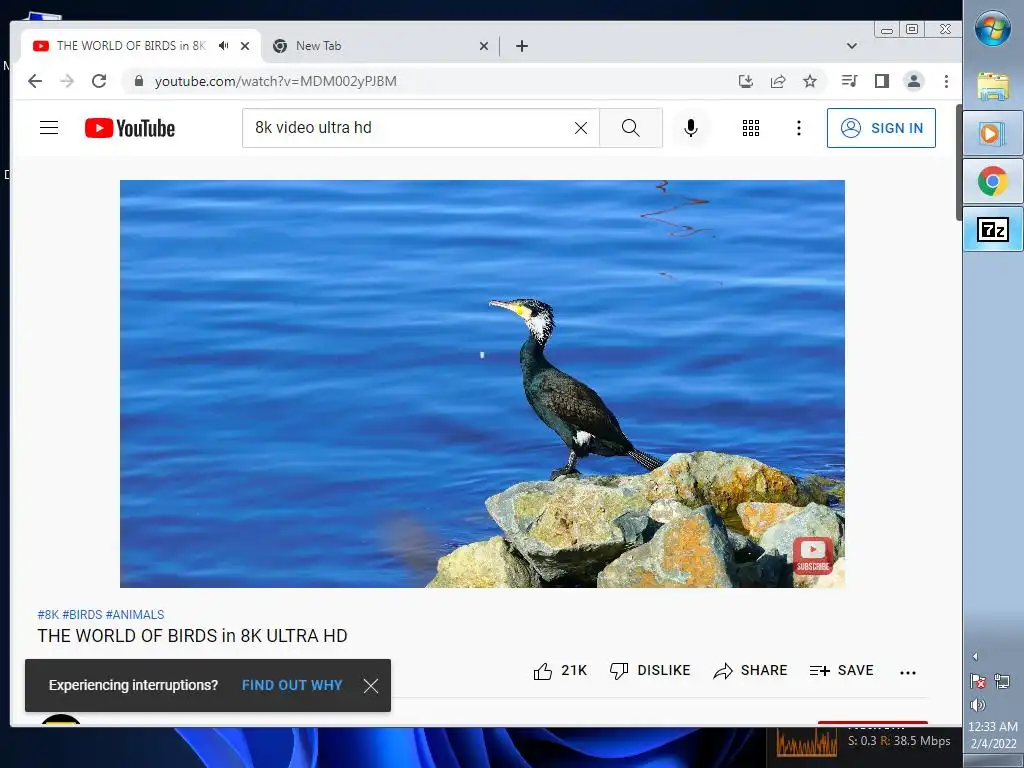Click the #BIRDS hashtag

click(x=82, y=615)
